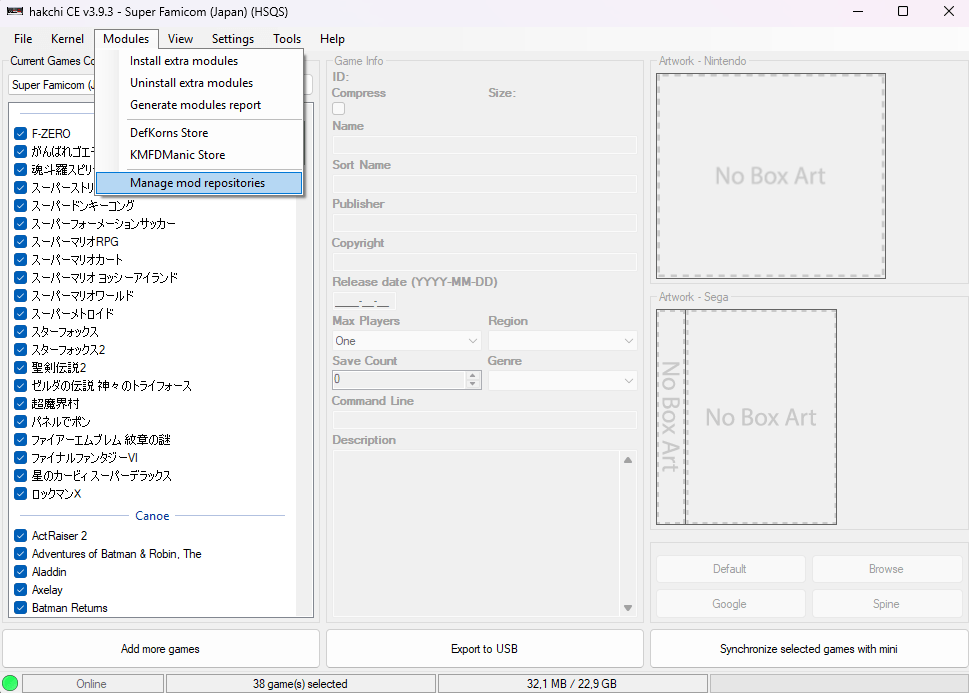Select game パネルでポン in list
Screen dimensions: 969x693
point(61,422)
